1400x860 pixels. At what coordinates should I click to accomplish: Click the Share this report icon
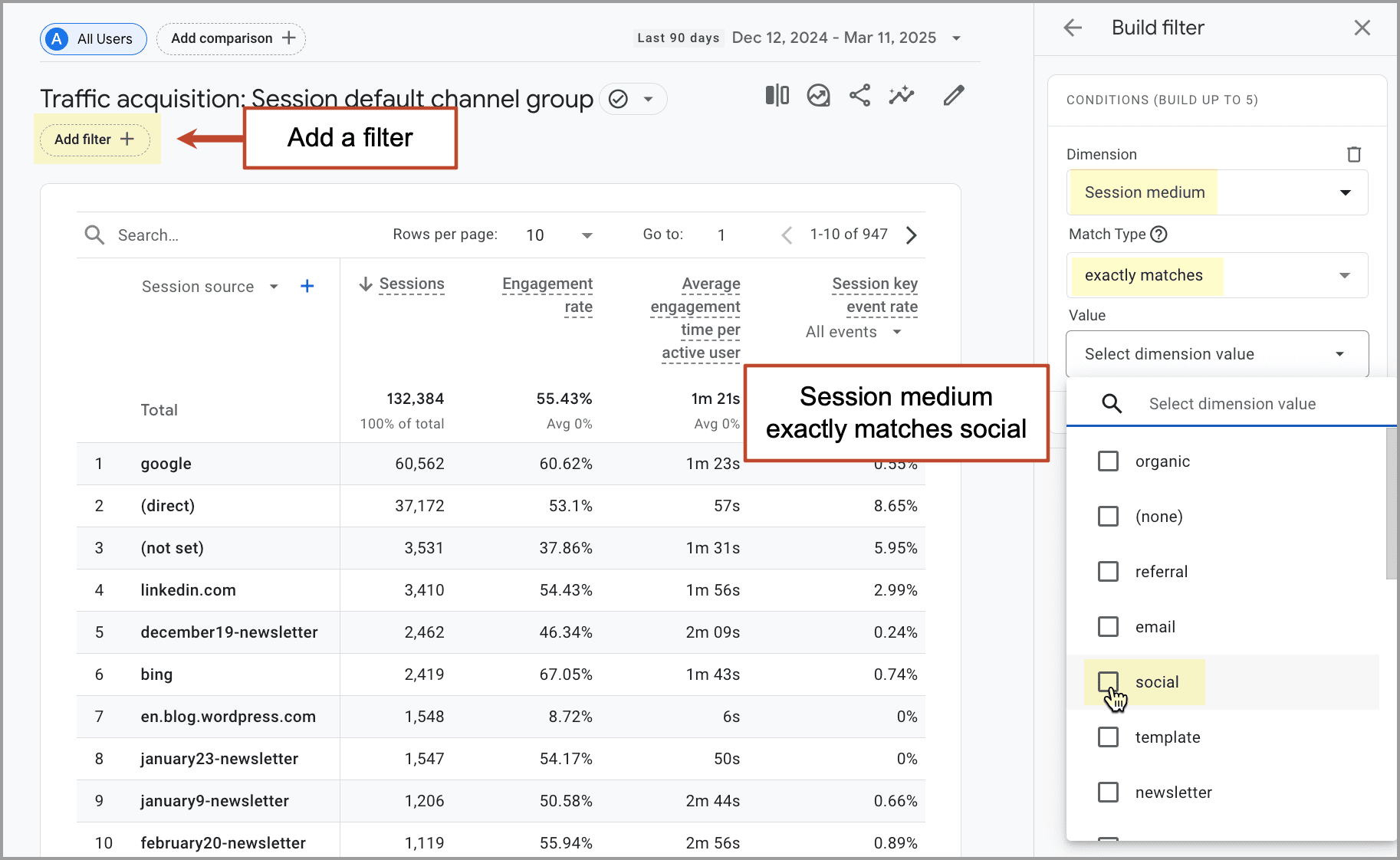click(859, 96)
